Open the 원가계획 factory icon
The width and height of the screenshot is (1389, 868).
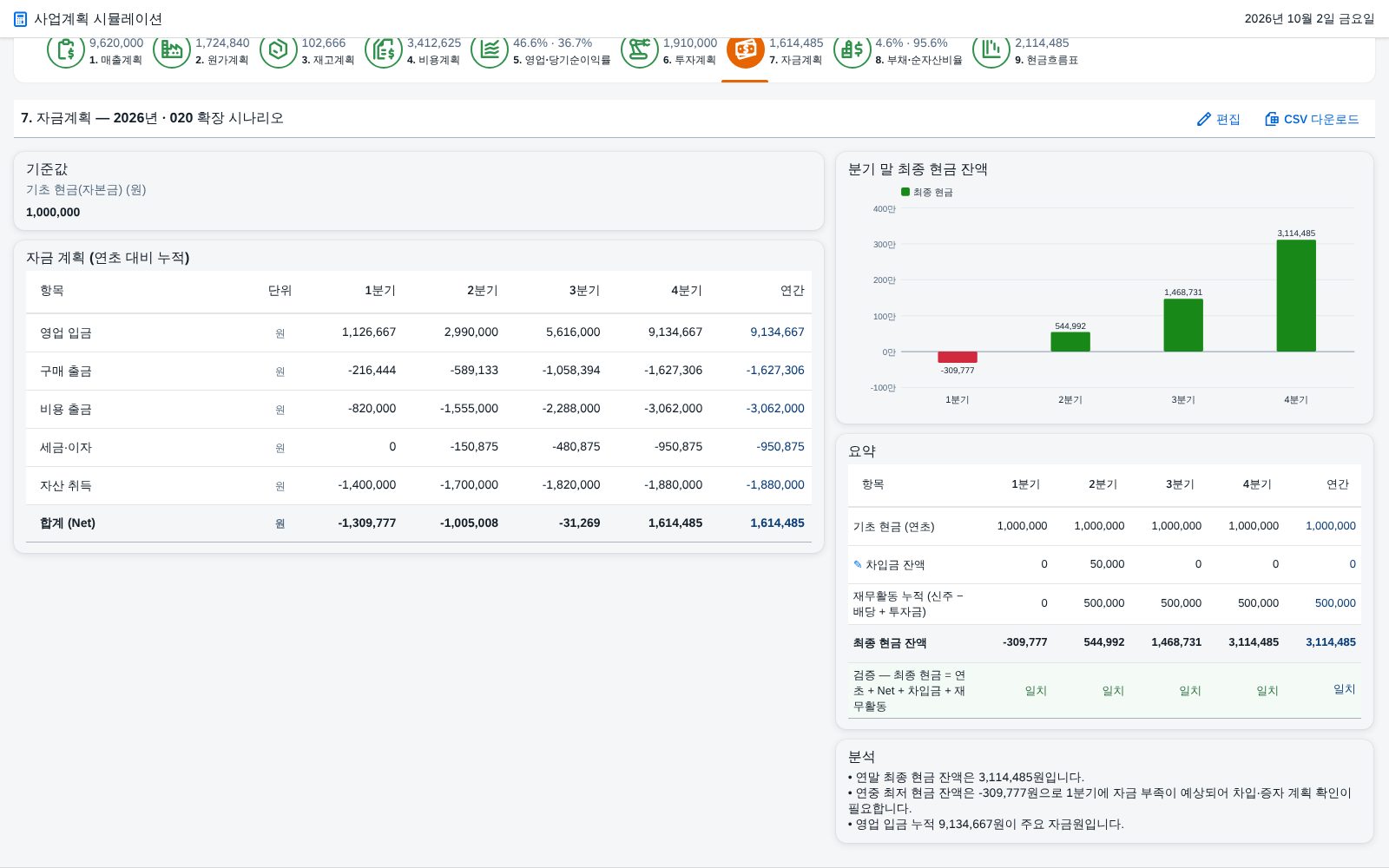coord(172,50)
